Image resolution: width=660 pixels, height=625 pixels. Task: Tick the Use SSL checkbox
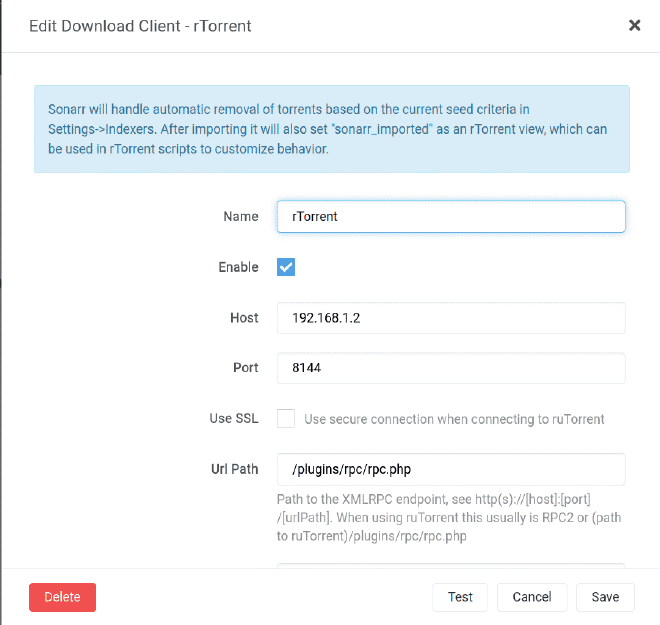pyautogui.click(x=286, y=418)
